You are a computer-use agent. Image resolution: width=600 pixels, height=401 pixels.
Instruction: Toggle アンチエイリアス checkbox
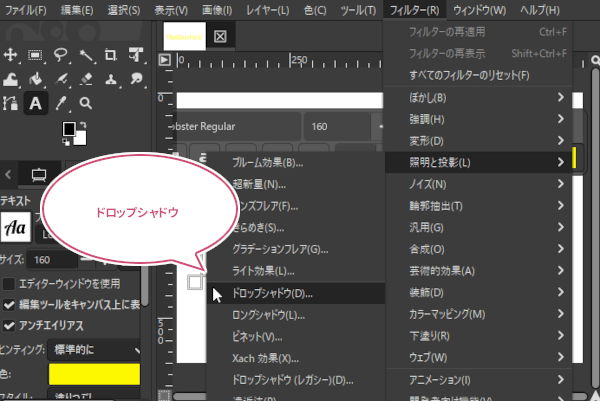(x=9, y=326)
